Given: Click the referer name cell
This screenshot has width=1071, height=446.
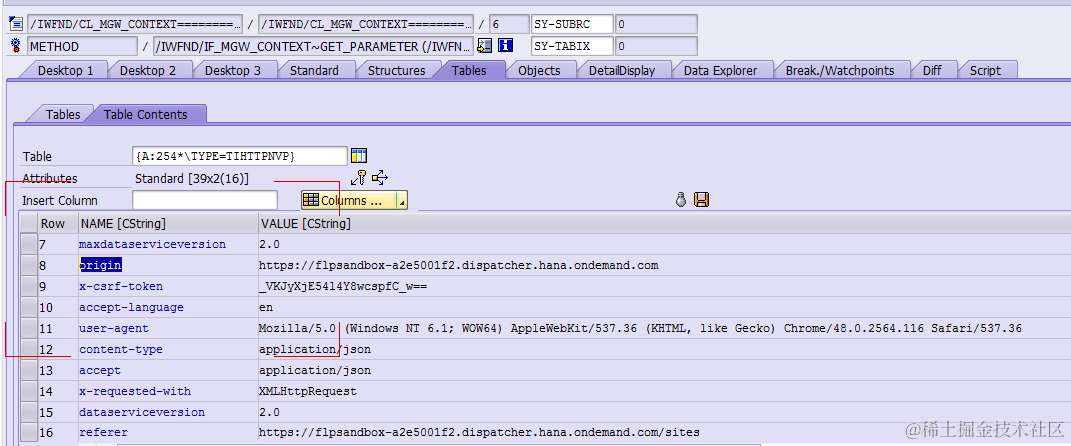Looking at the screenshot, I should (168, 432).
